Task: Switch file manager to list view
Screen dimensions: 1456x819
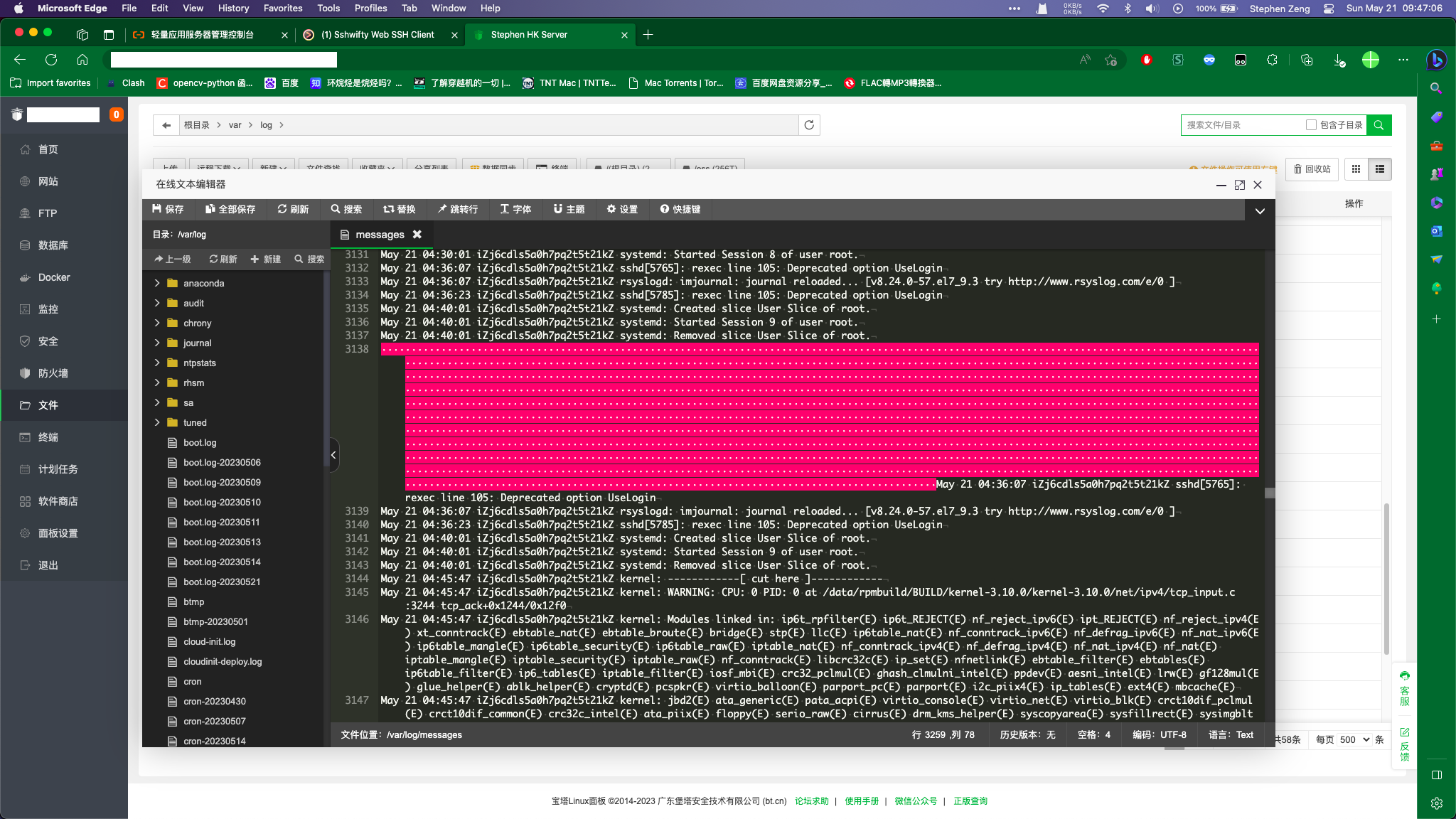Action: pyautogui.click(x=1380, y=169)
